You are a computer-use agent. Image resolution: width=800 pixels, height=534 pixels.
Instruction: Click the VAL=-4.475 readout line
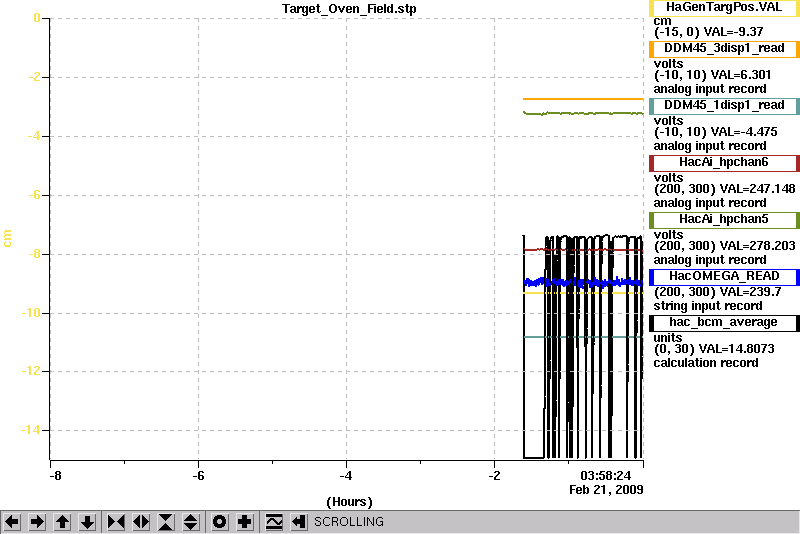point(715,132)
